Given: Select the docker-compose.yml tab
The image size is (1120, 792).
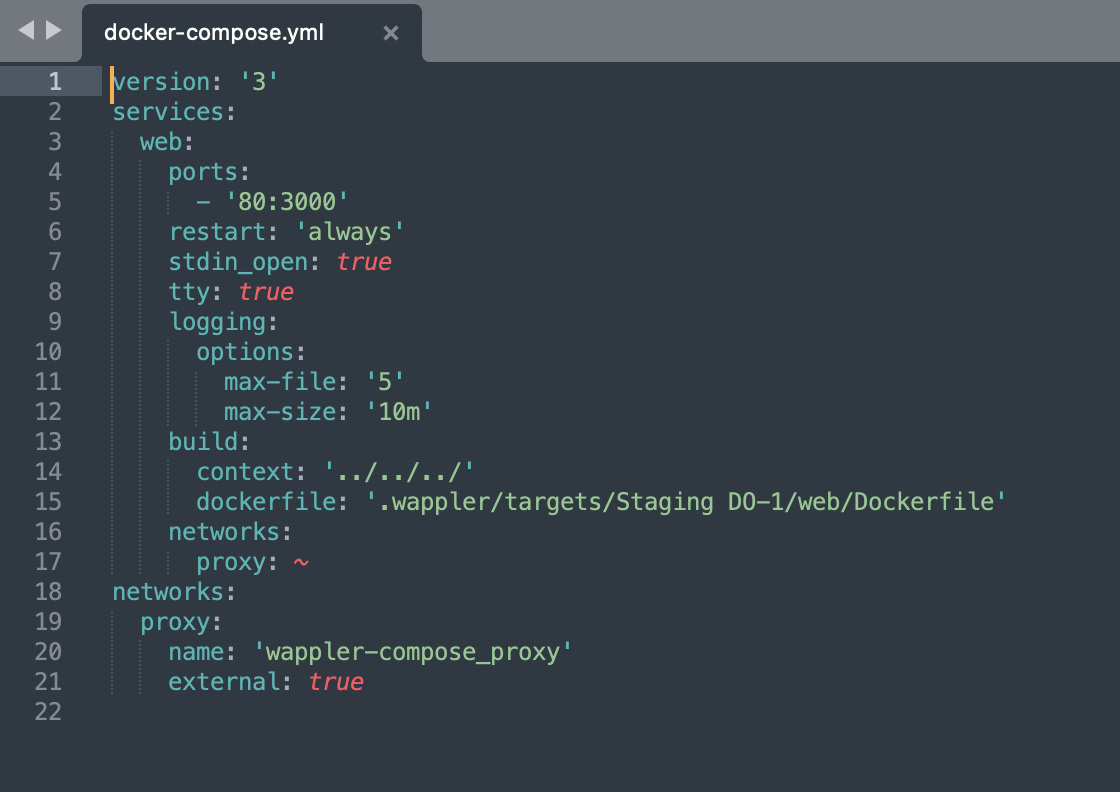Looking at the screenshot, I should (x=214, y=33).
